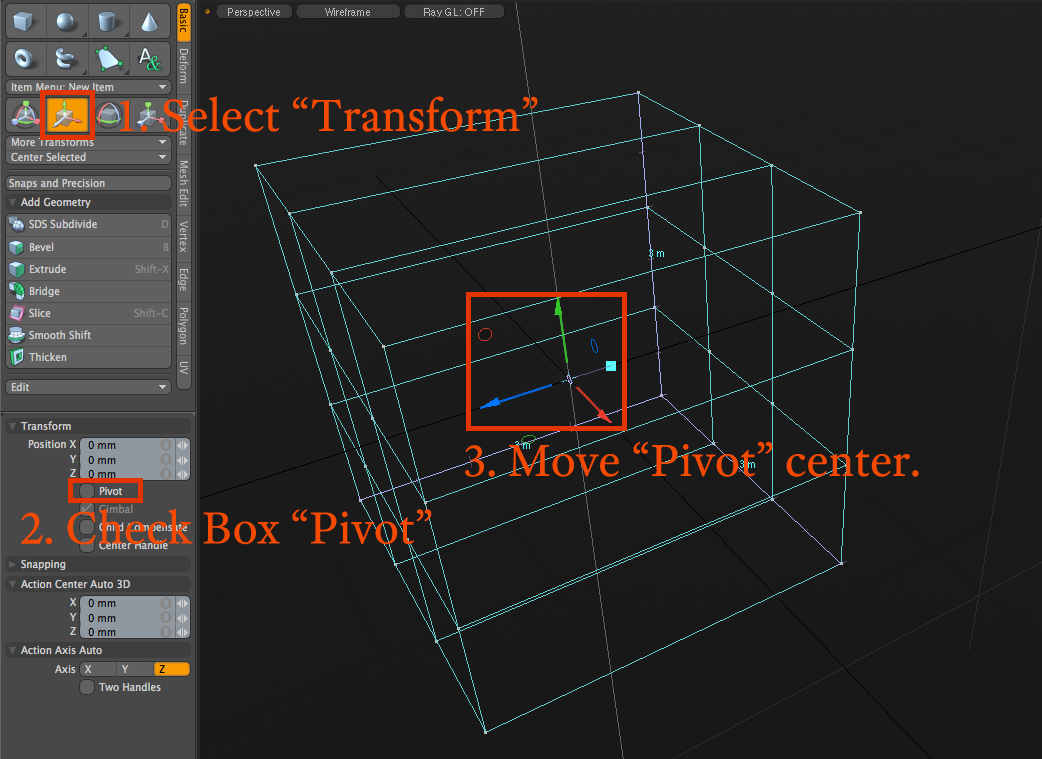Toggle the Center Handle option
The height and width of the screenshot is (759, 1042).
pyautogui.click(x=87, y=545)
